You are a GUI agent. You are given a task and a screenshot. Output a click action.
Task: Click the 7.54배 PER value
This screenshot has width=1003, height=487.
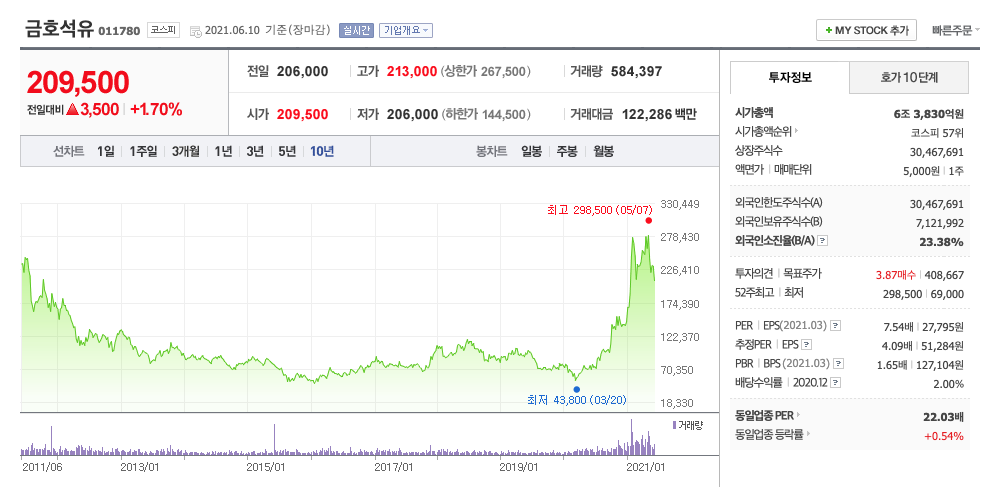(x=899, y=327)
